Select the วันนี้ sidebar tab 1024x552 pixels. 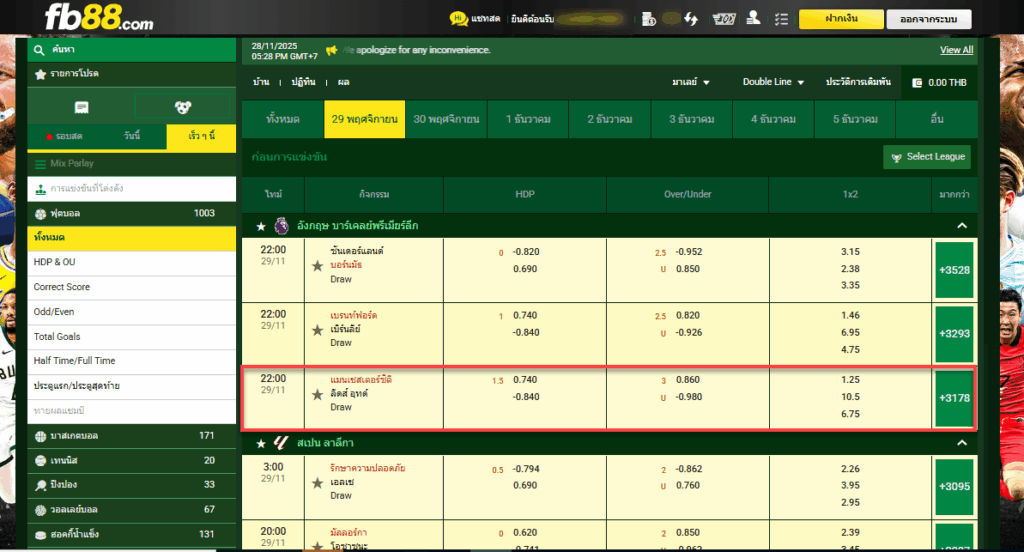click(x=132, y=137)
